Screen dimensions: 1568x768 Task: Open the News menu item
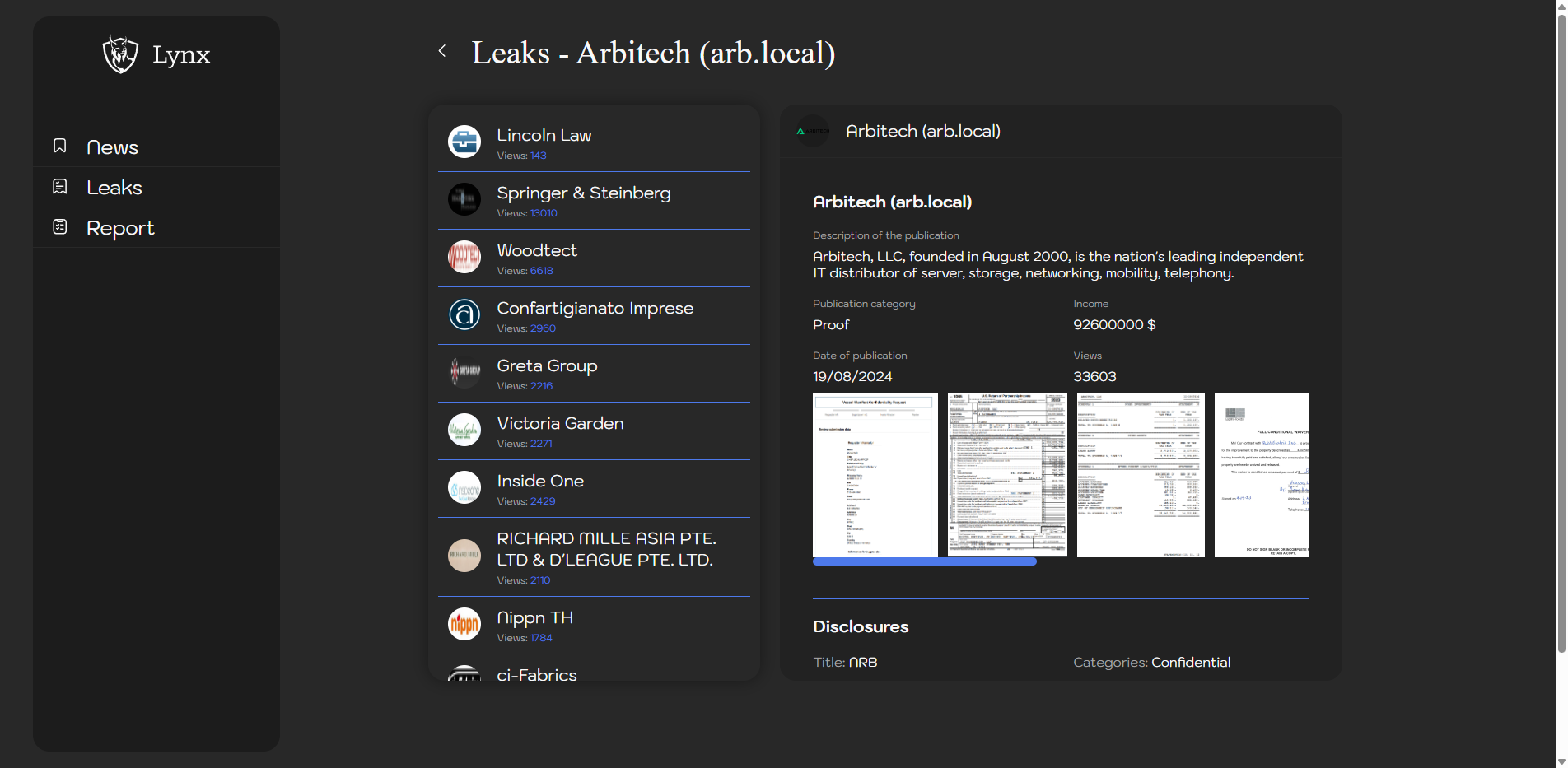112,147
